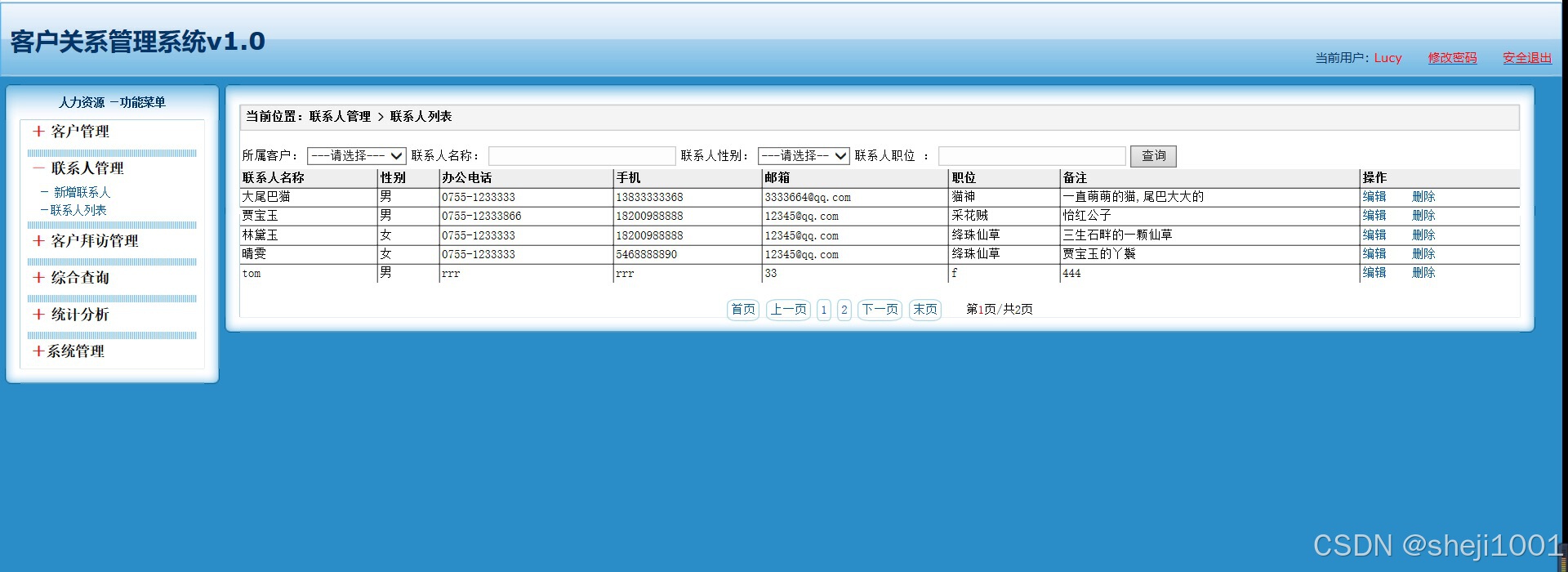1568x572 pixels.
Task: Go to 上一页 previous page
Action: tap(788, 310)
